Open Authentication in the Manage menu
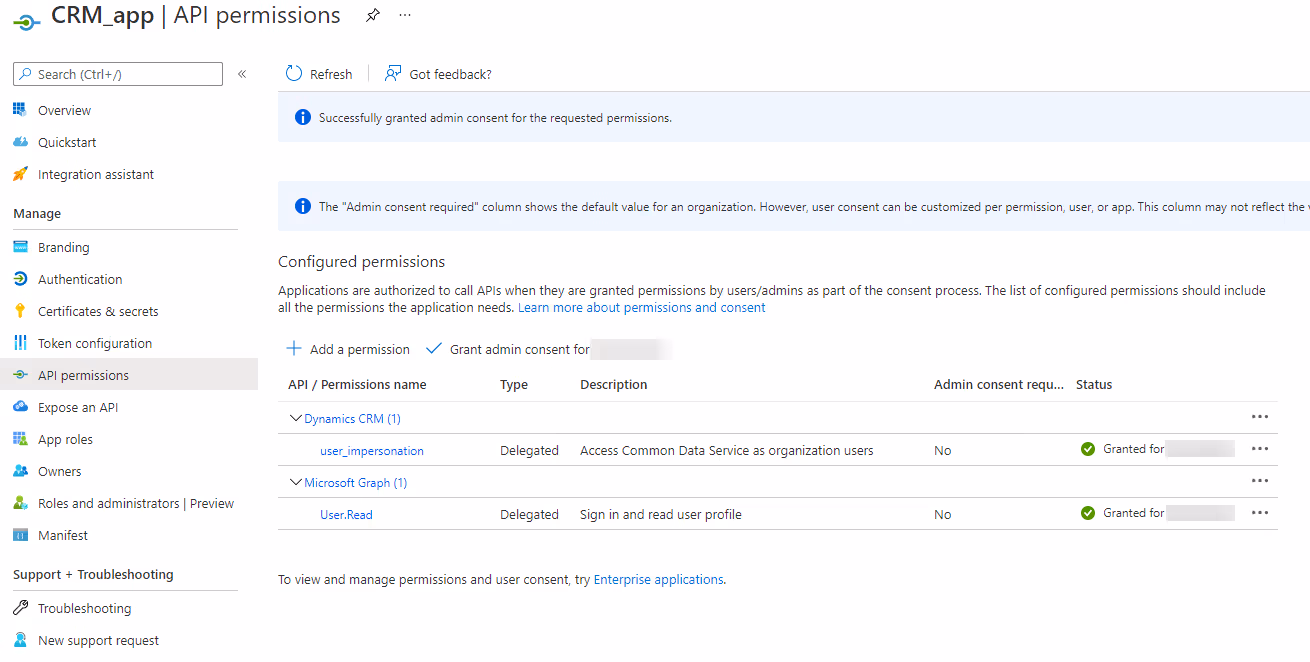The image size is (1310, 662). click(80, 279)
